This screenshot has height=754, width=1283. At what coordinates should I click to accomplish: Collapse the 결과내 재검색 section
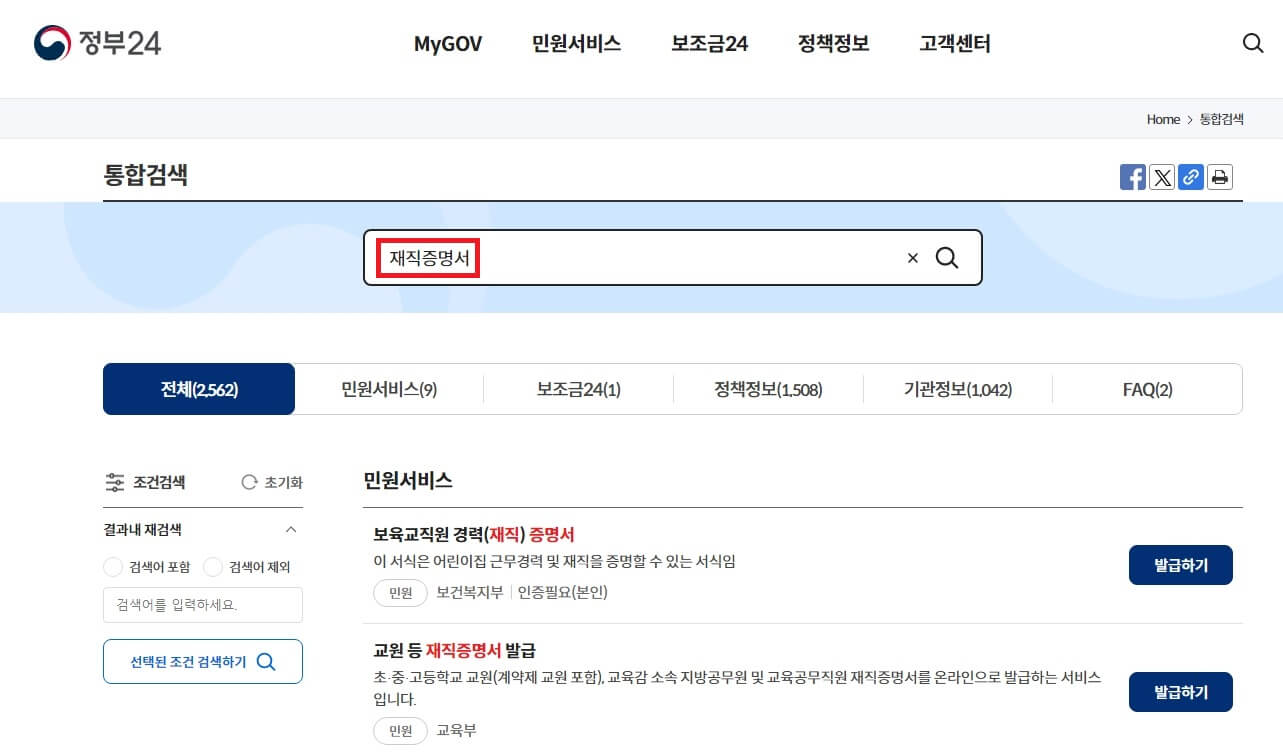(290, 529)
